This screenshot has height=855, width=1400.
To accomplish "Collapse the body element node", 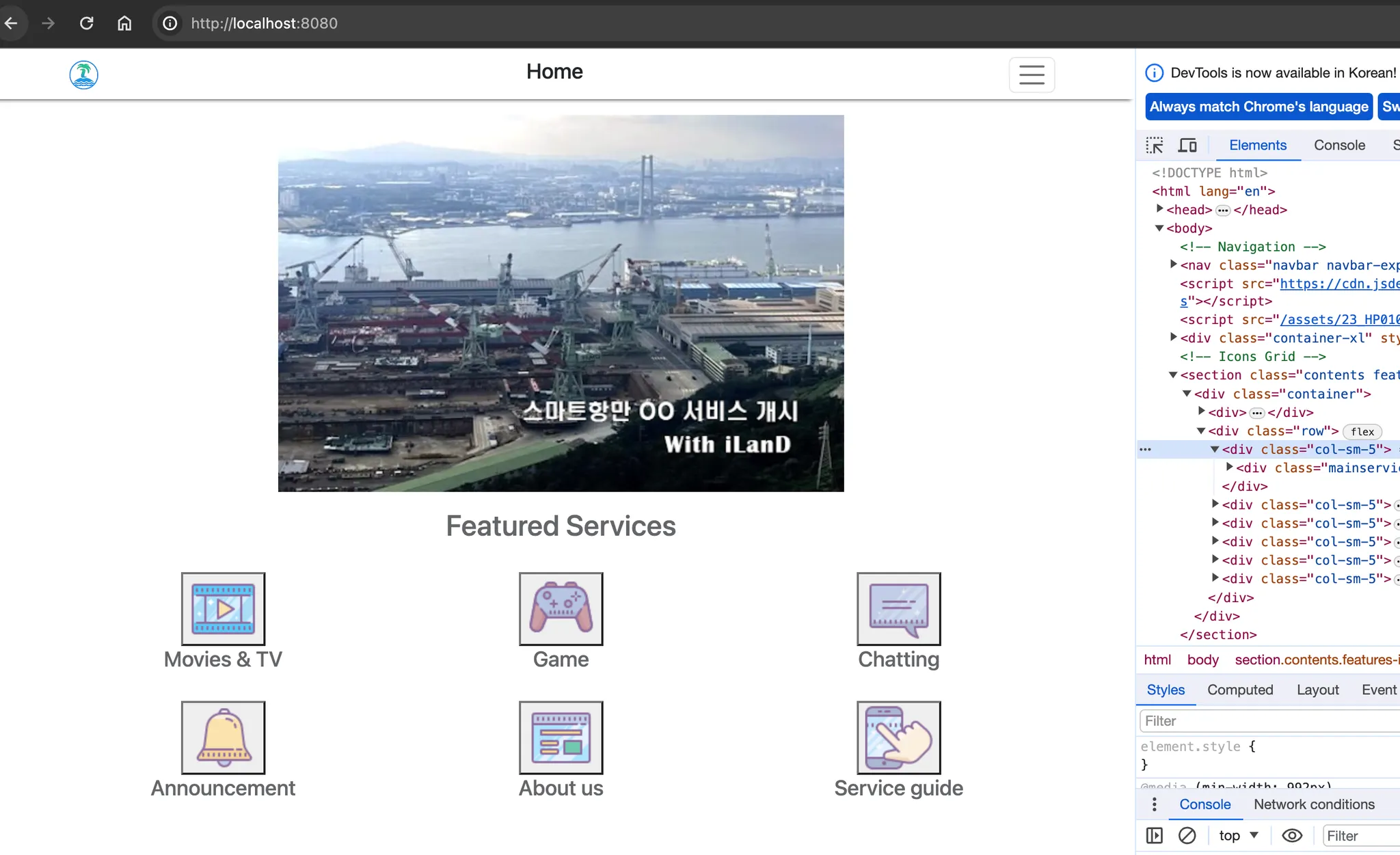I will tap(1160, 228).
